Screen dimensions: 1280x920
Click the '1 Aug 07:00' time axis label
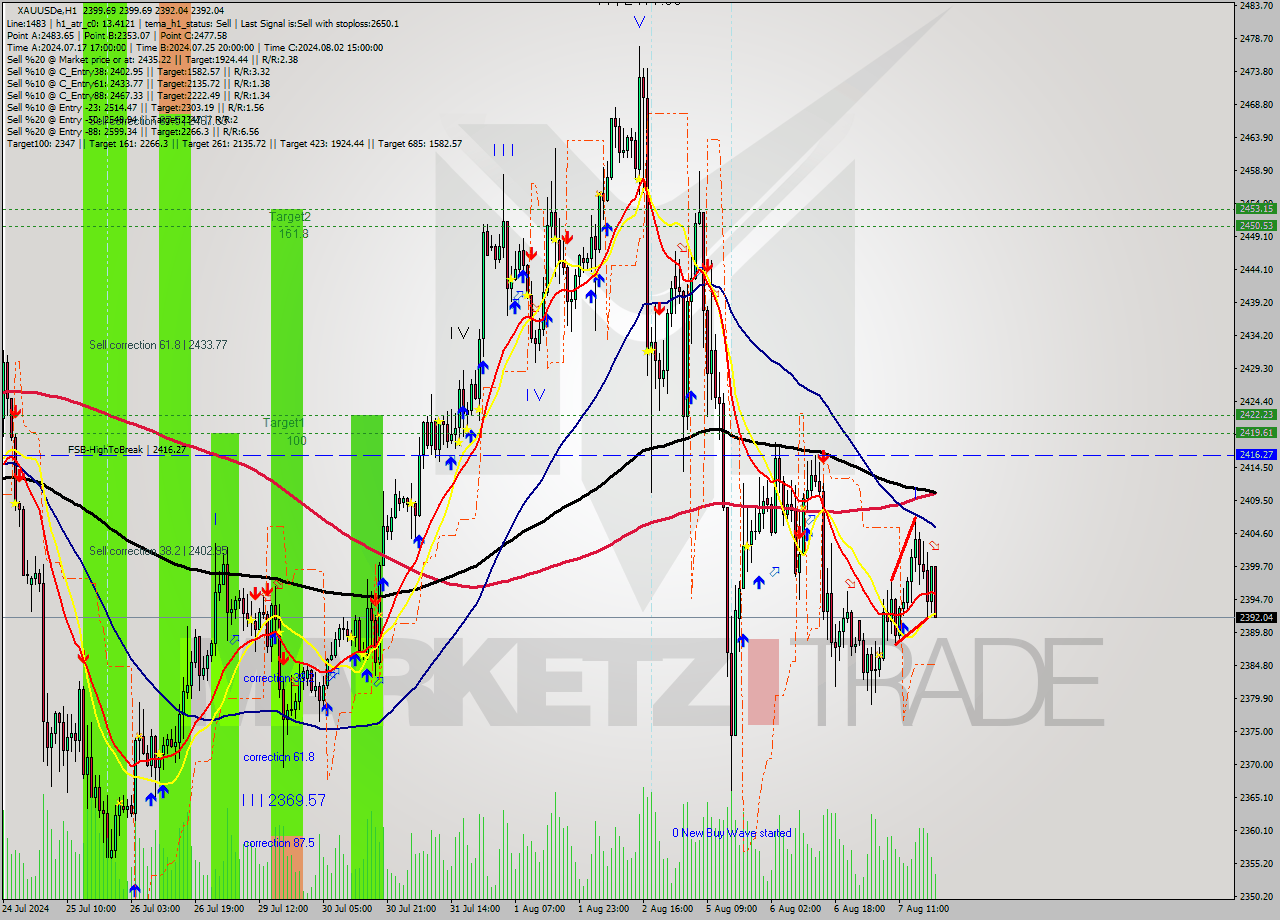[538, 909]
